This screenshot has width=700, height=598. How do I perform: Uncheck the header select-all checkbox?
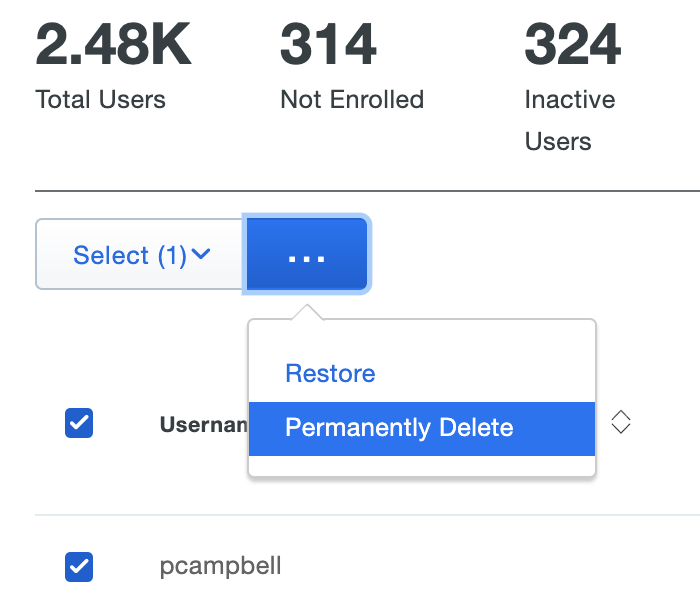(79, 423)
